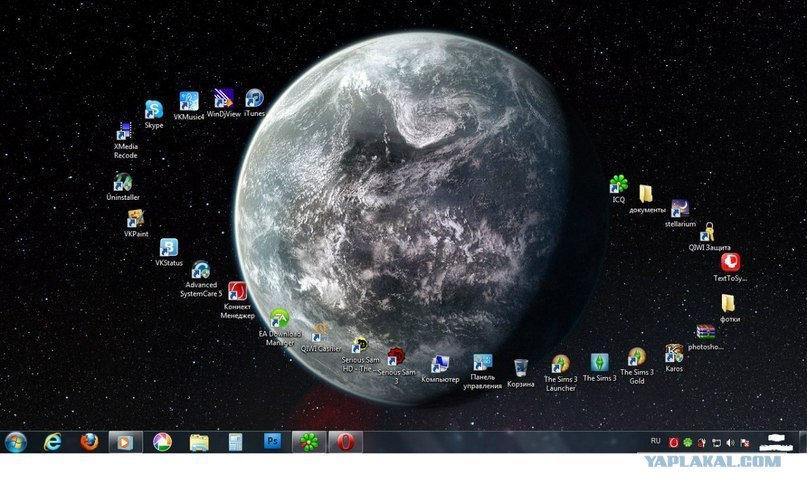Click the Advanced SystemCare 5 shortcut
This screenshot has width=807, height=491.
[x=200, y=270]
